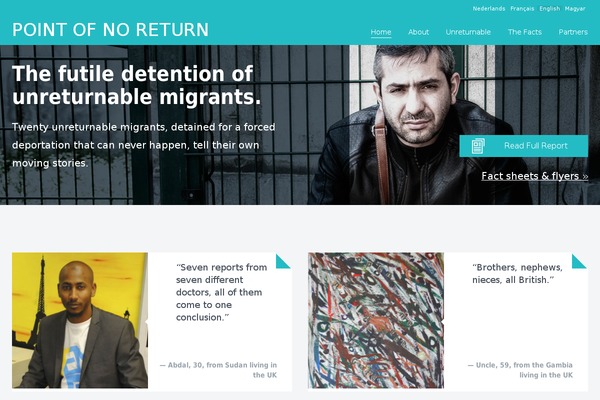Switch language to English
This screenshot has height=400, width=600.
coord(549,8)
